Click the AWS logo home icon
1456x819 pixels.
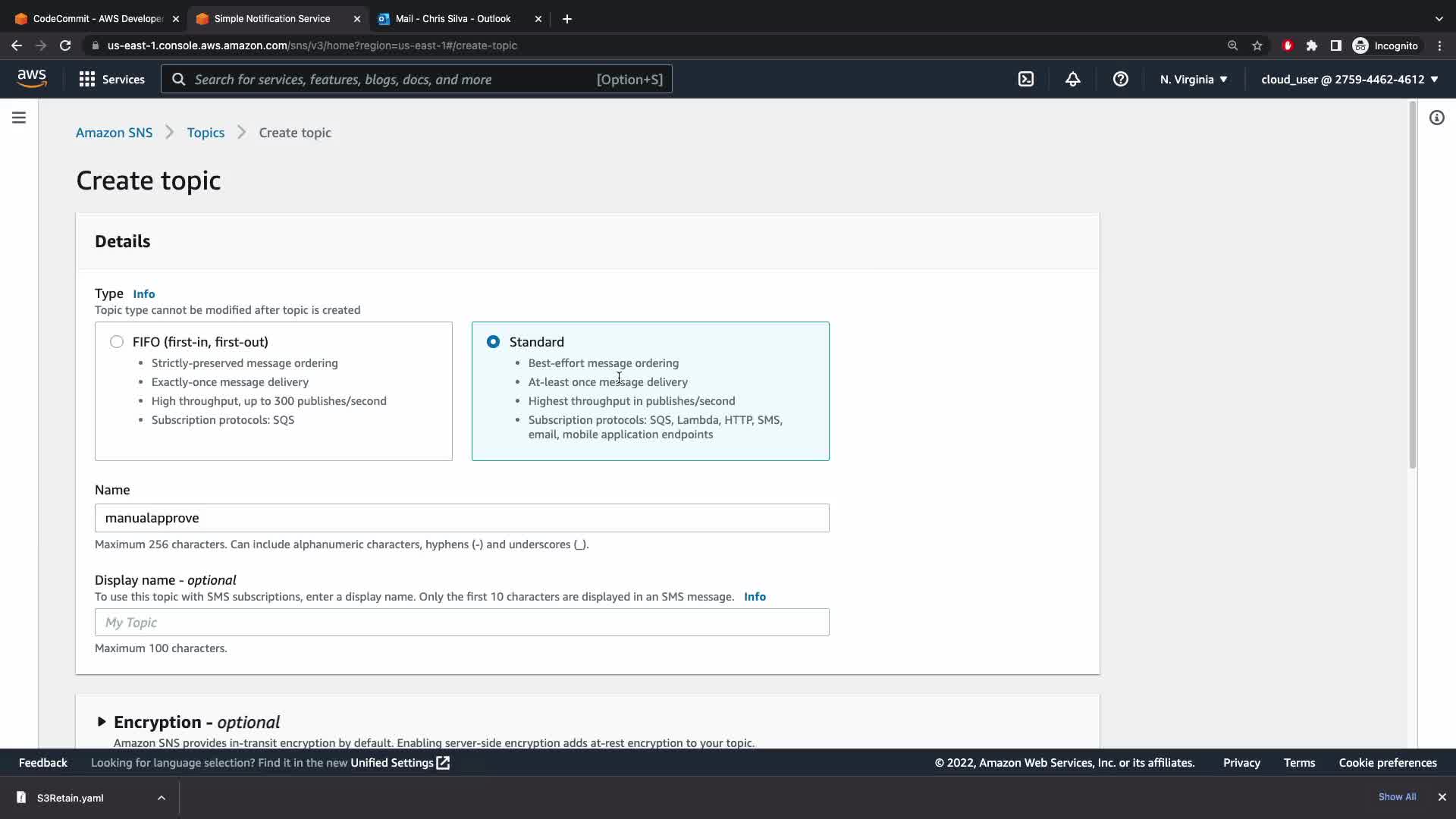point(32,78)
